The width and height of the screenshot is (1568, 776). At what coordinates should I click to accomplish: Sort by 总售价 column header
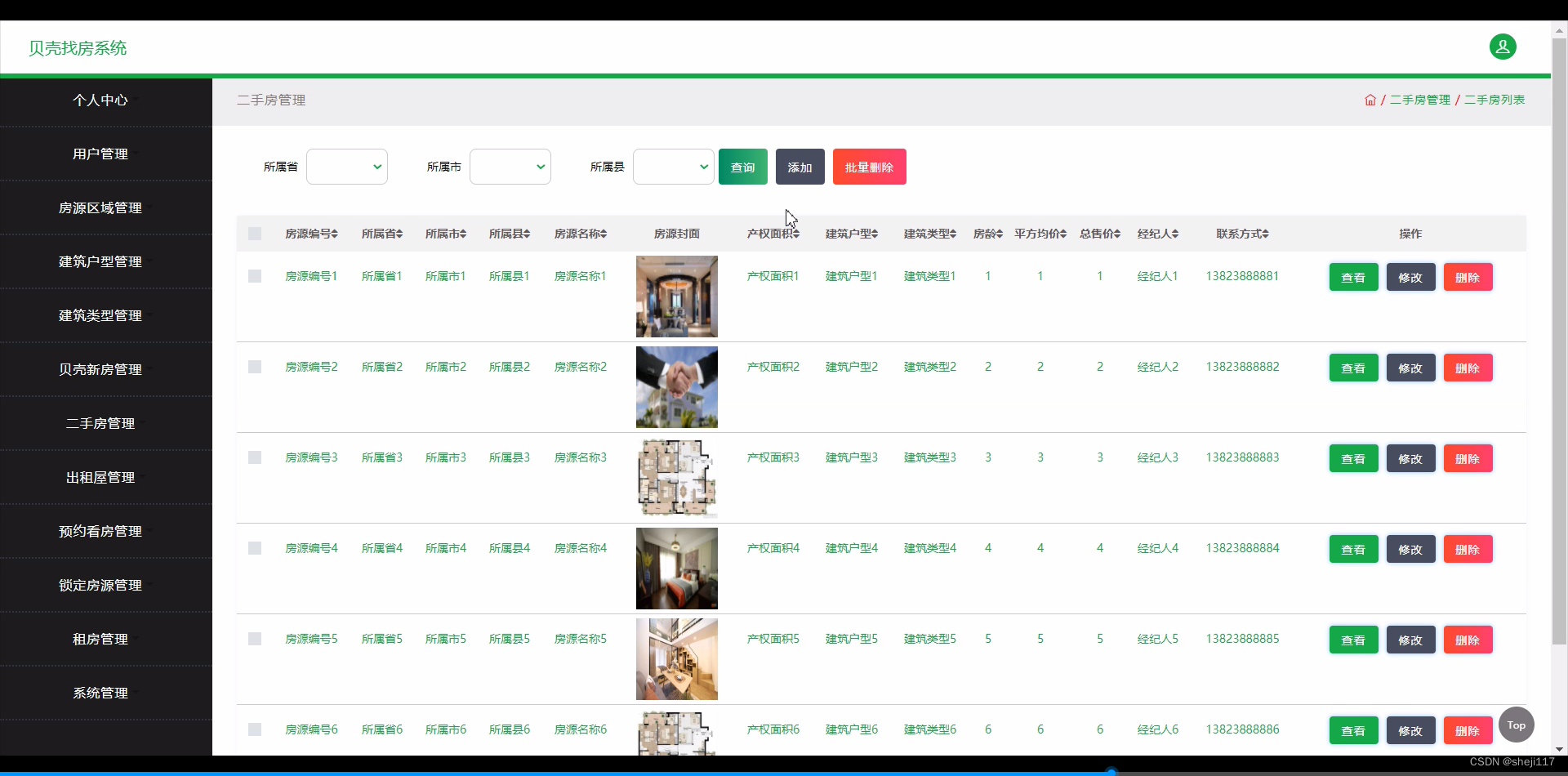click(x=1100, y=234)
